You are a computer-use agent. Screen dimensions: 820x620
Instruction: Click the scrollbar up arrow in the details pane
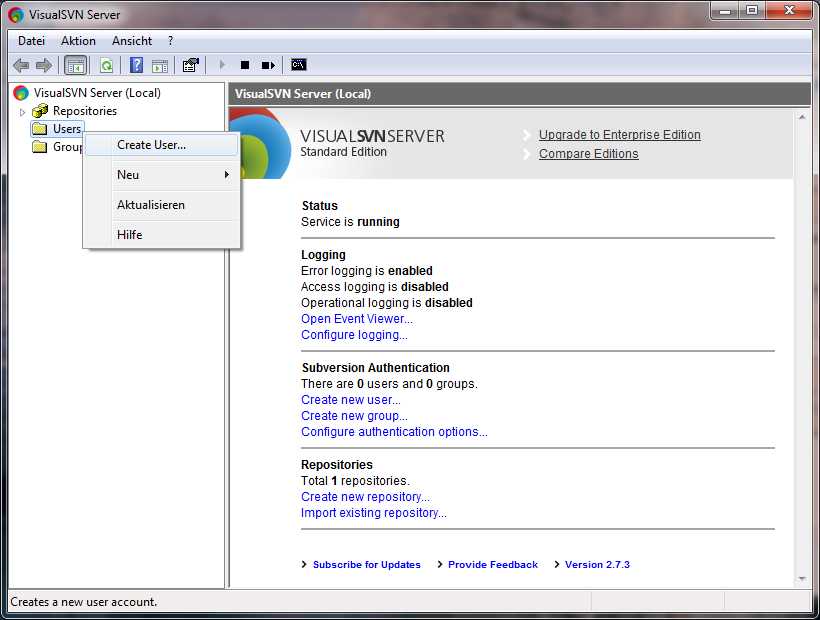click(802, 117)
